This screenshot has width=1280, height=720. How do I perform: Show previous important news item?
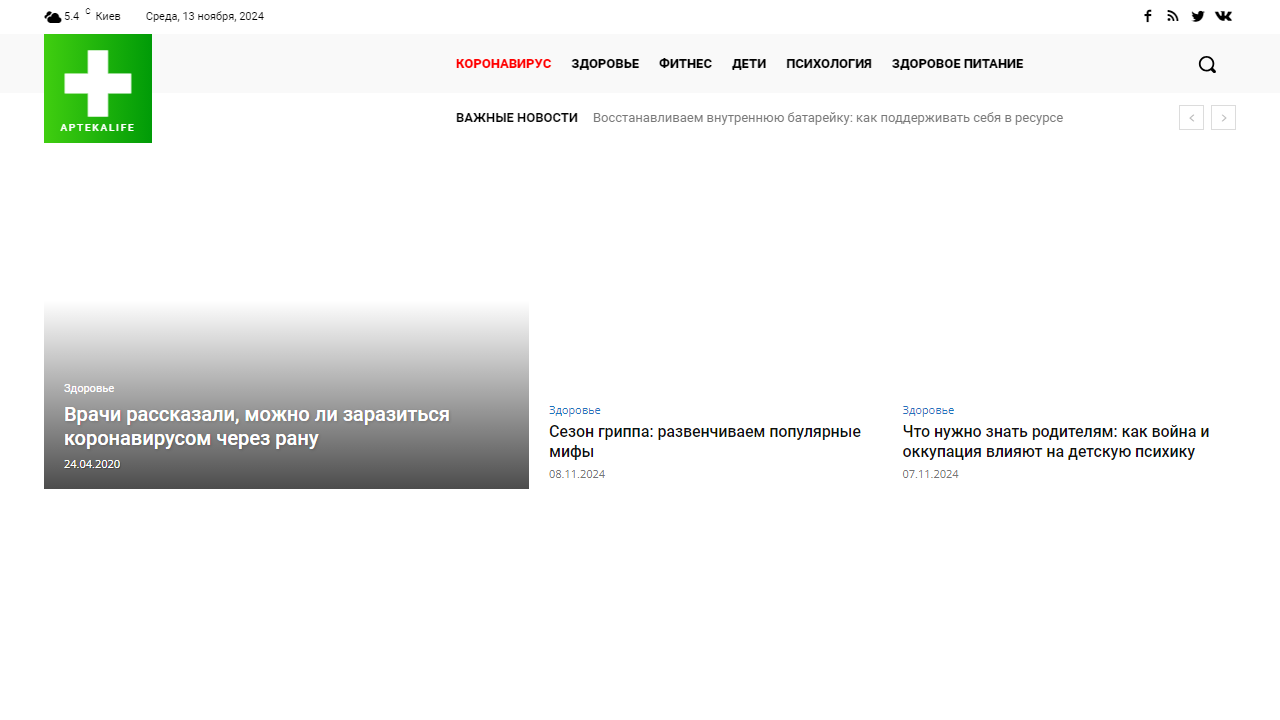click(x=1191, y=118)
